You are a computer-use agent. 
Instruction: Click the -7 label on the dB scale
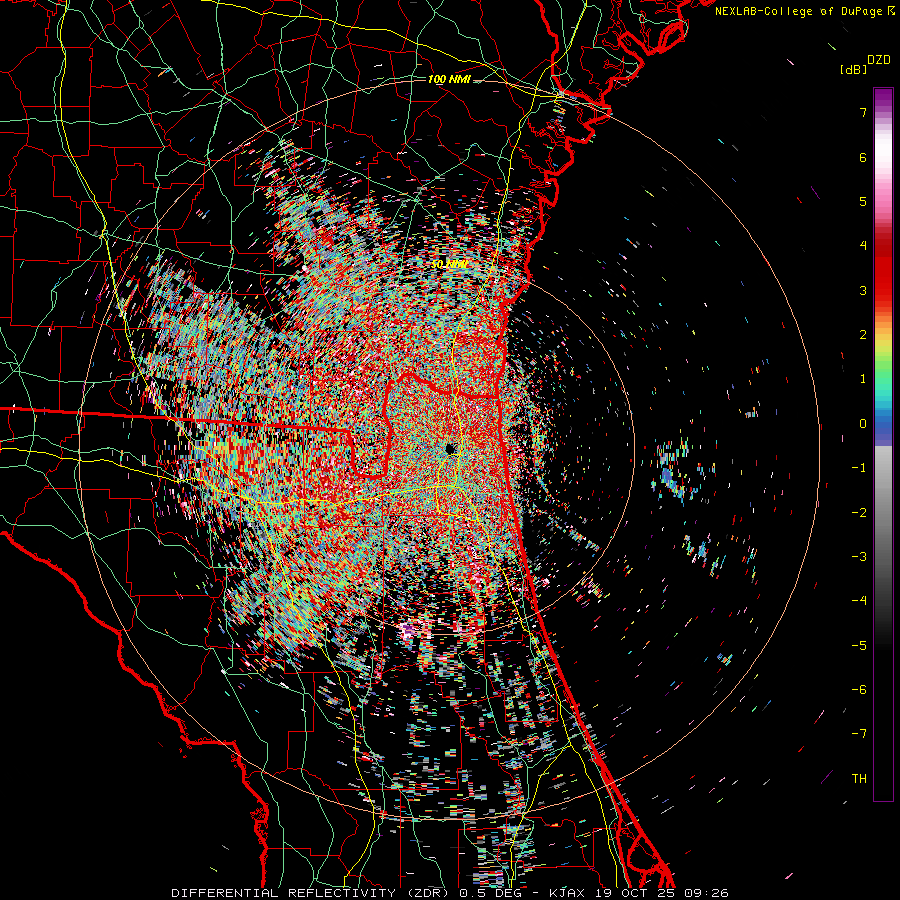859,734
